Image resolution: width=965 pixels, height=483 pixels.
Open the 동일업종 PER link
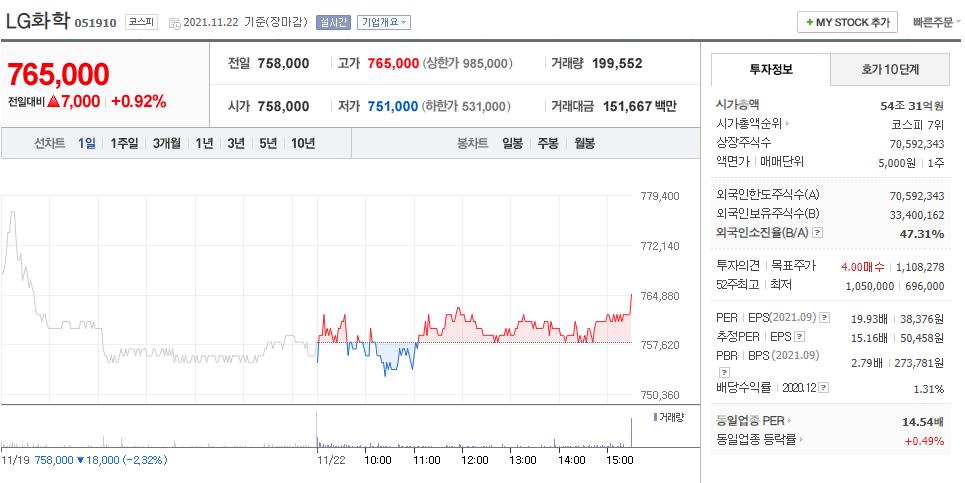[x=750, y=421]
